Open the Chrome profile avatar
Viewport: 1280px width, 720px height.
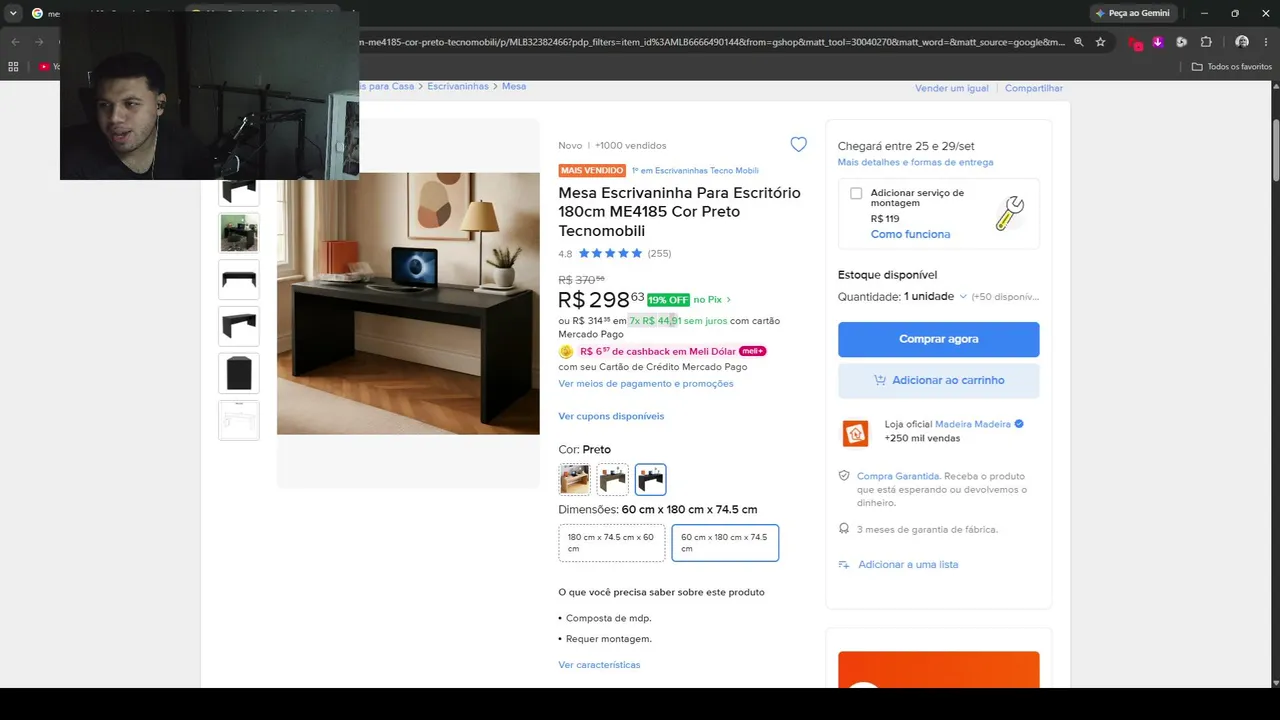coord(1242,42)
